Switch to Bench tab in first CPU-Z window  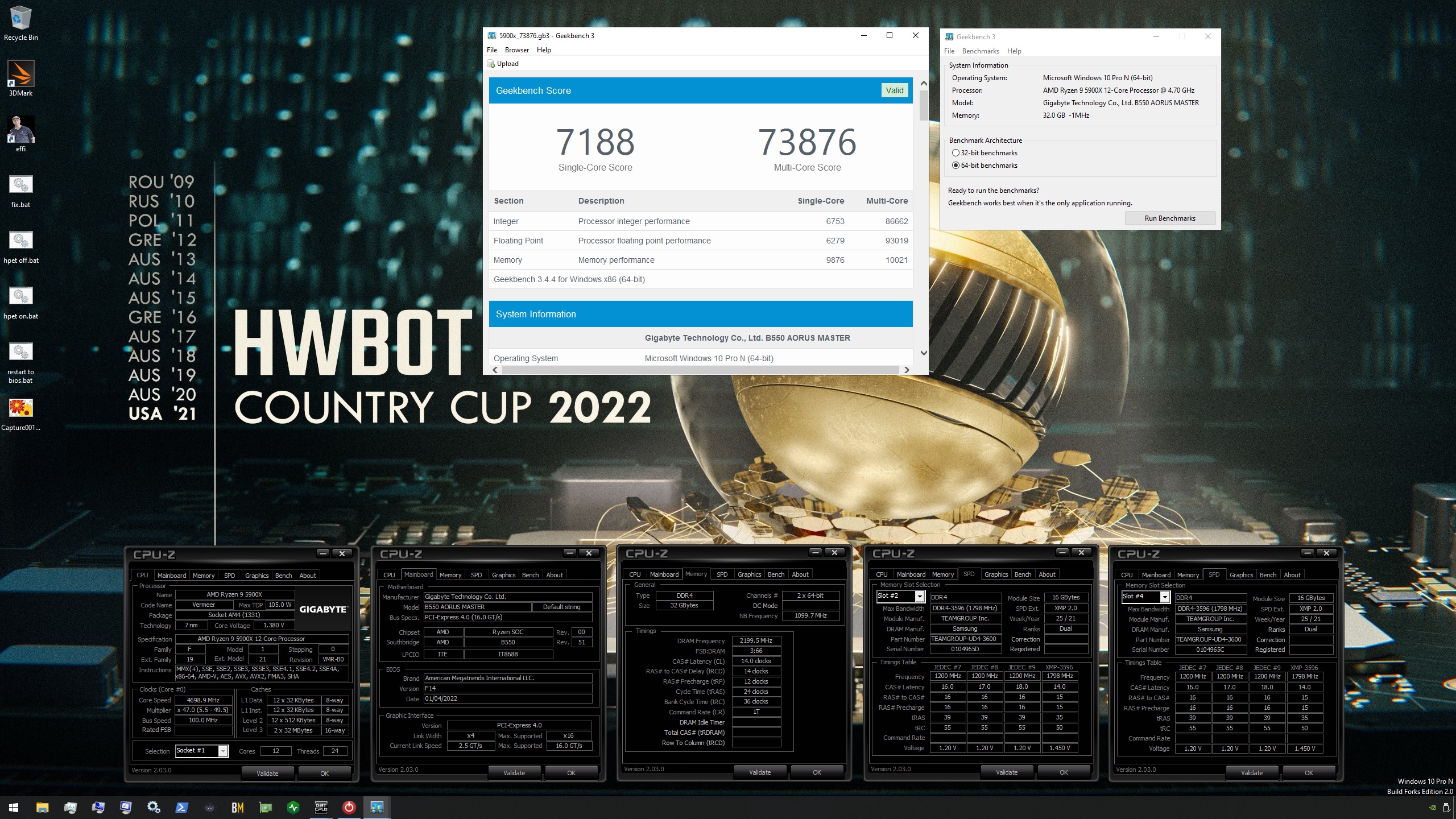tap(283, 576)
